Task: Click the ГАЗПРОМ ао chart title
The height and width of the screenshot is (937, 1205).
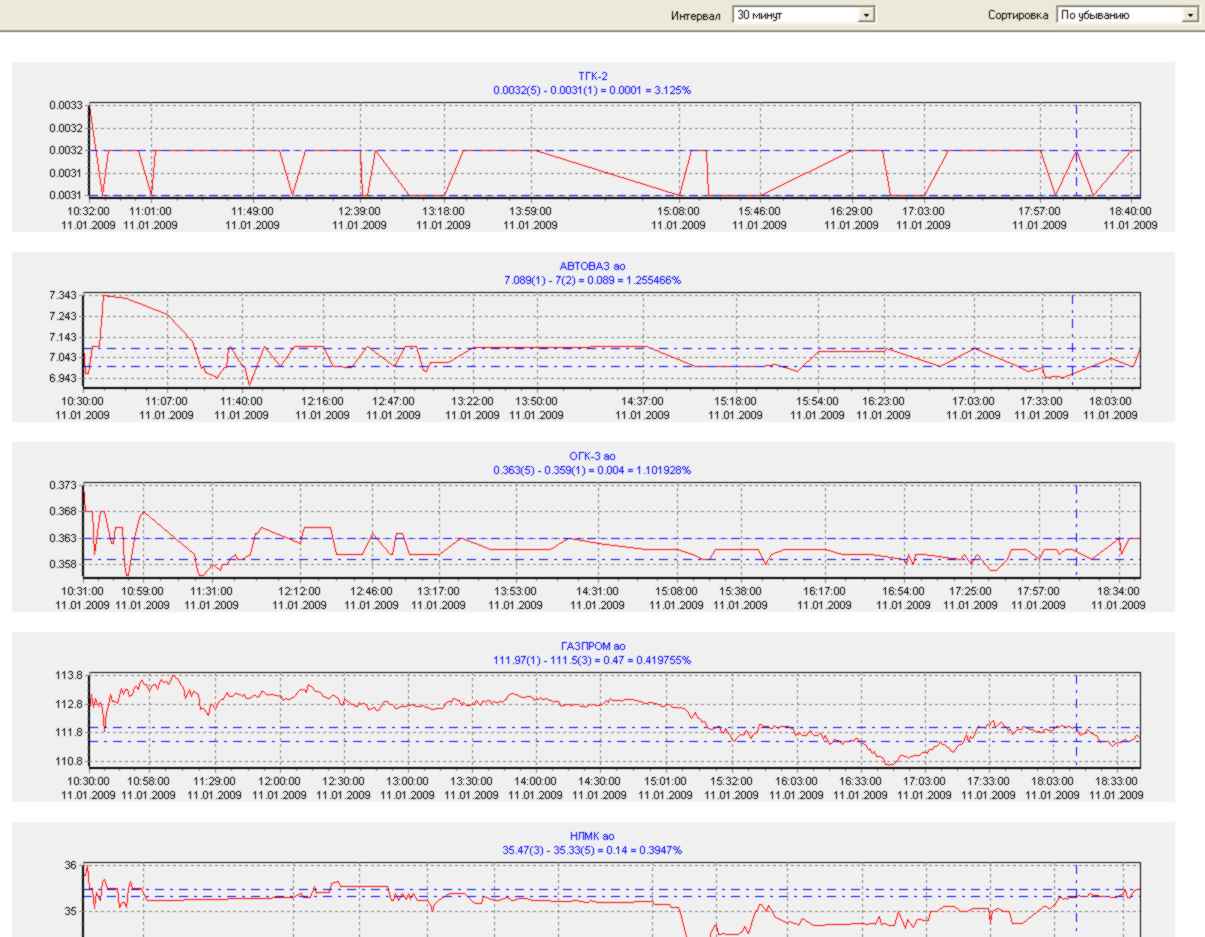Action: point(592,647)
